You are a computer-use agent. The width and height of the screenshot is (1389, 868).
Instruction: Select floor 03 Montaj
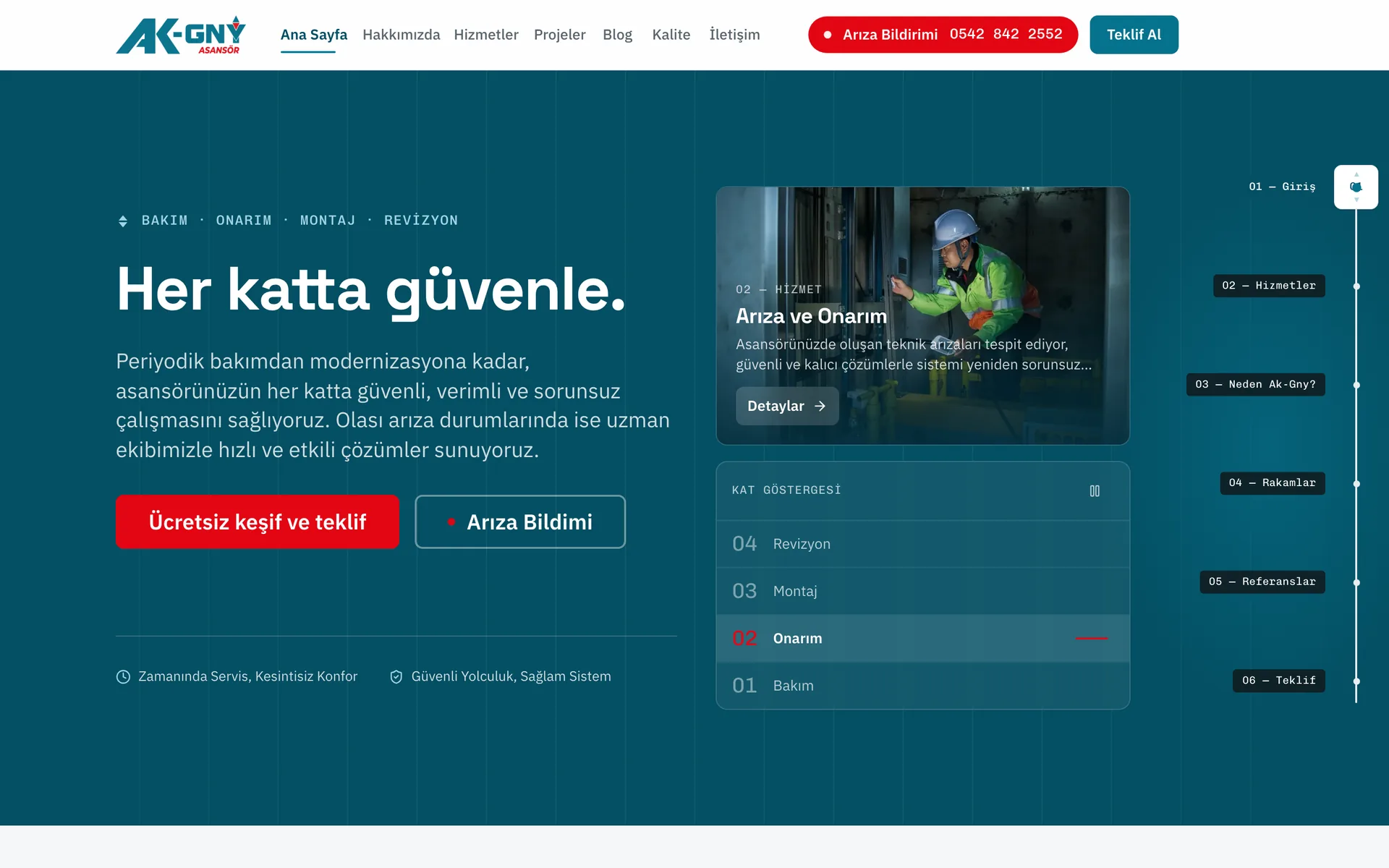(x=922, y=591)
